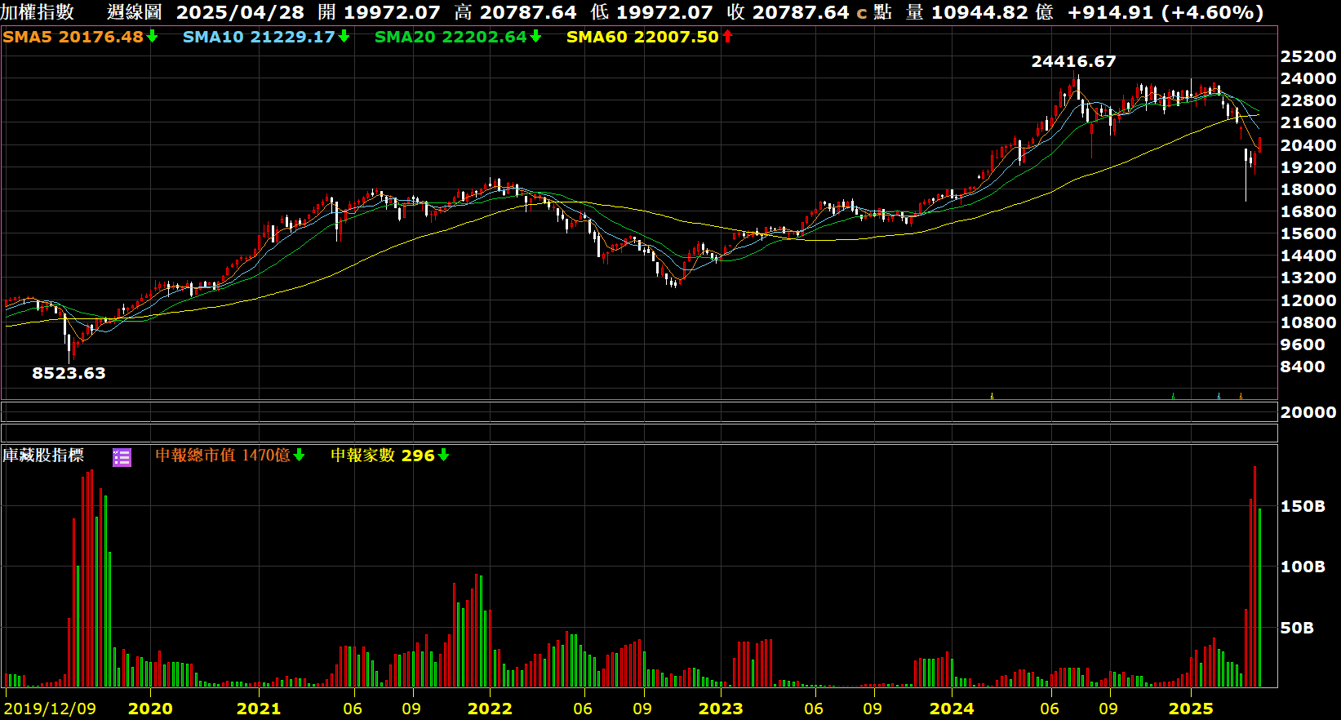Click the 2023 year label on time axis

tap(722, 708)
